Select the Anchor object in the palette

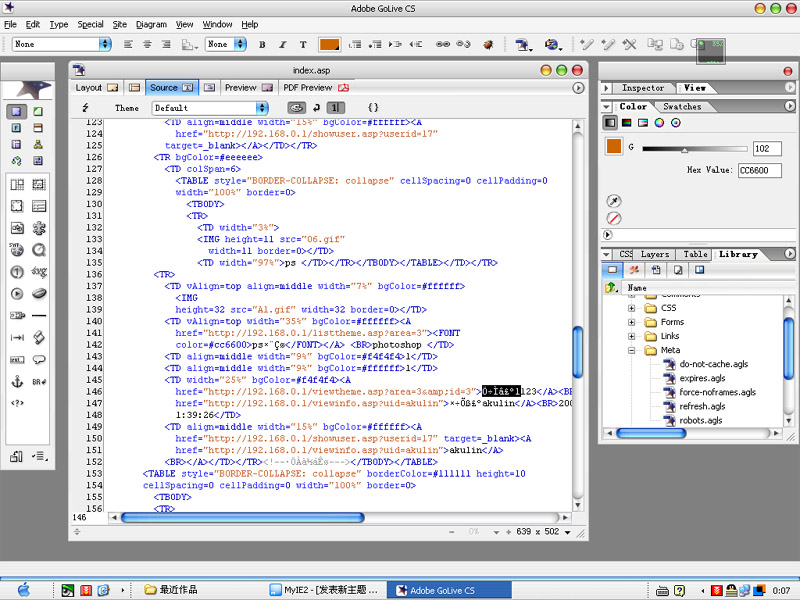(17, 382)
